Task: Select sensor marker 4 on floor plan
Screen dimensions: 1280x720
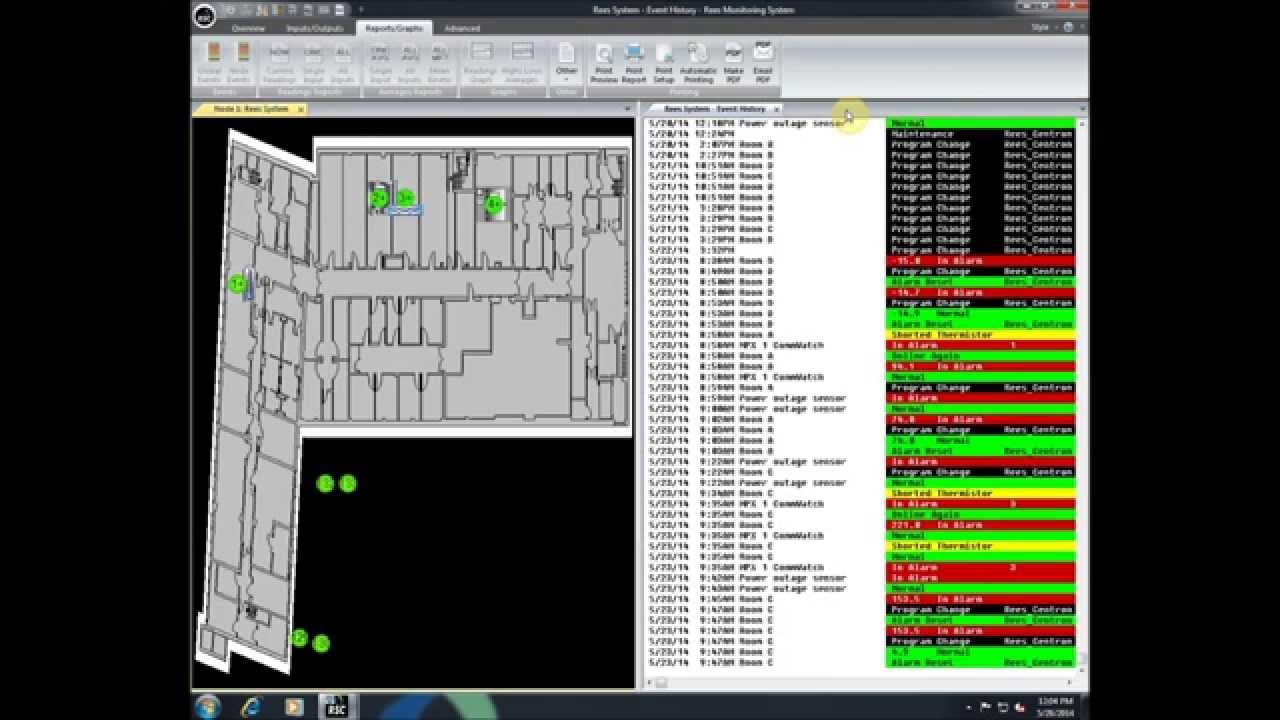Action: coord(493,205)
